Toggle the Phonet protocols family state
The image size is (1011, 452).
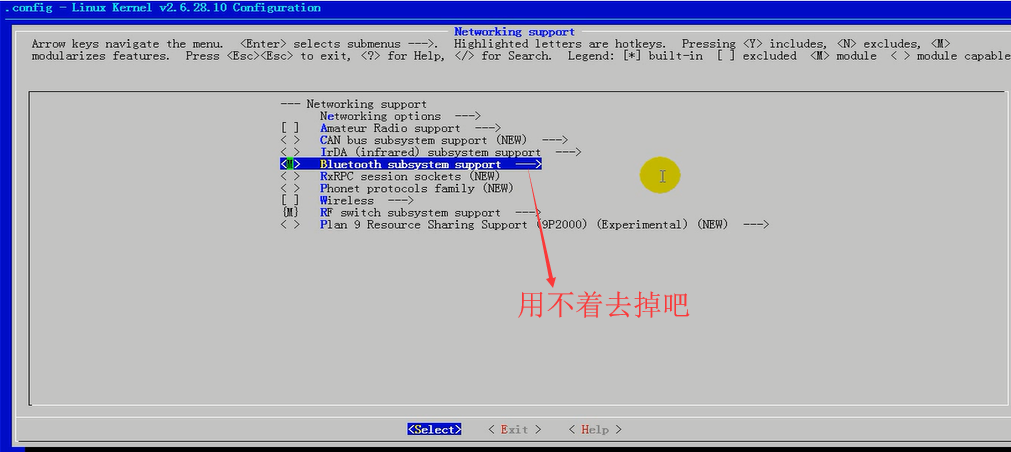pos(290,188)
